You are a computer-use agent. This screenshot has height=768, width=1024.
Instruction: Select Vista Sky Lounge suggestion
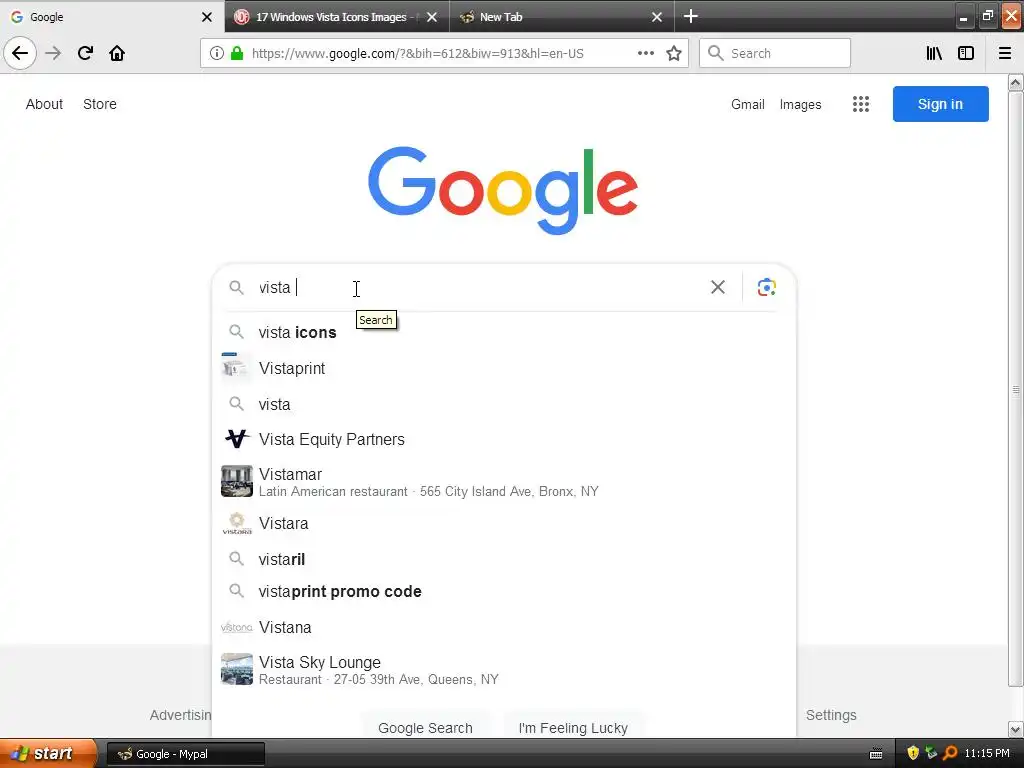pos(504,669)
